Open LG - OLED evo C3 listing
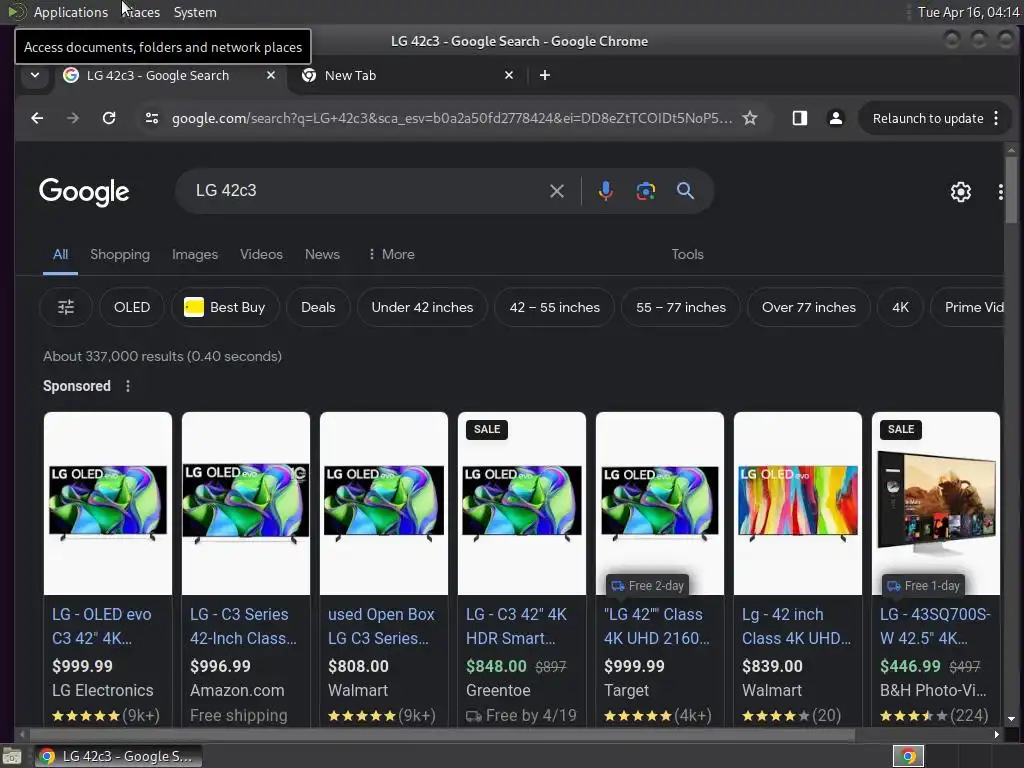This screenshot has height=768, width=1024. (102, 626)
